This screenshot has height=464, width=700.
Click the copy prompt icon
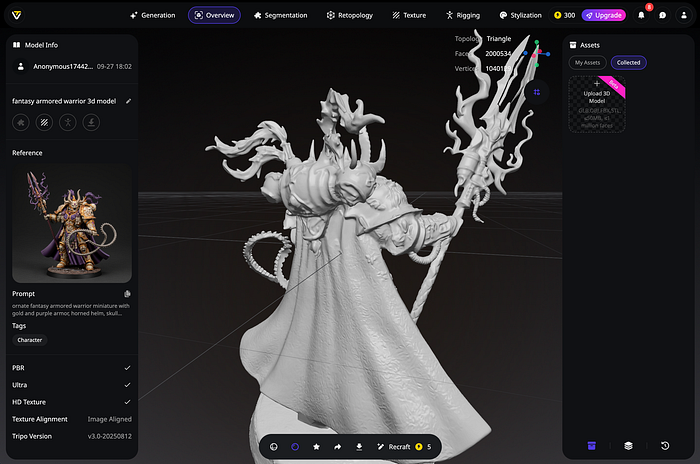pyautogui.click(x=127, y=294)
